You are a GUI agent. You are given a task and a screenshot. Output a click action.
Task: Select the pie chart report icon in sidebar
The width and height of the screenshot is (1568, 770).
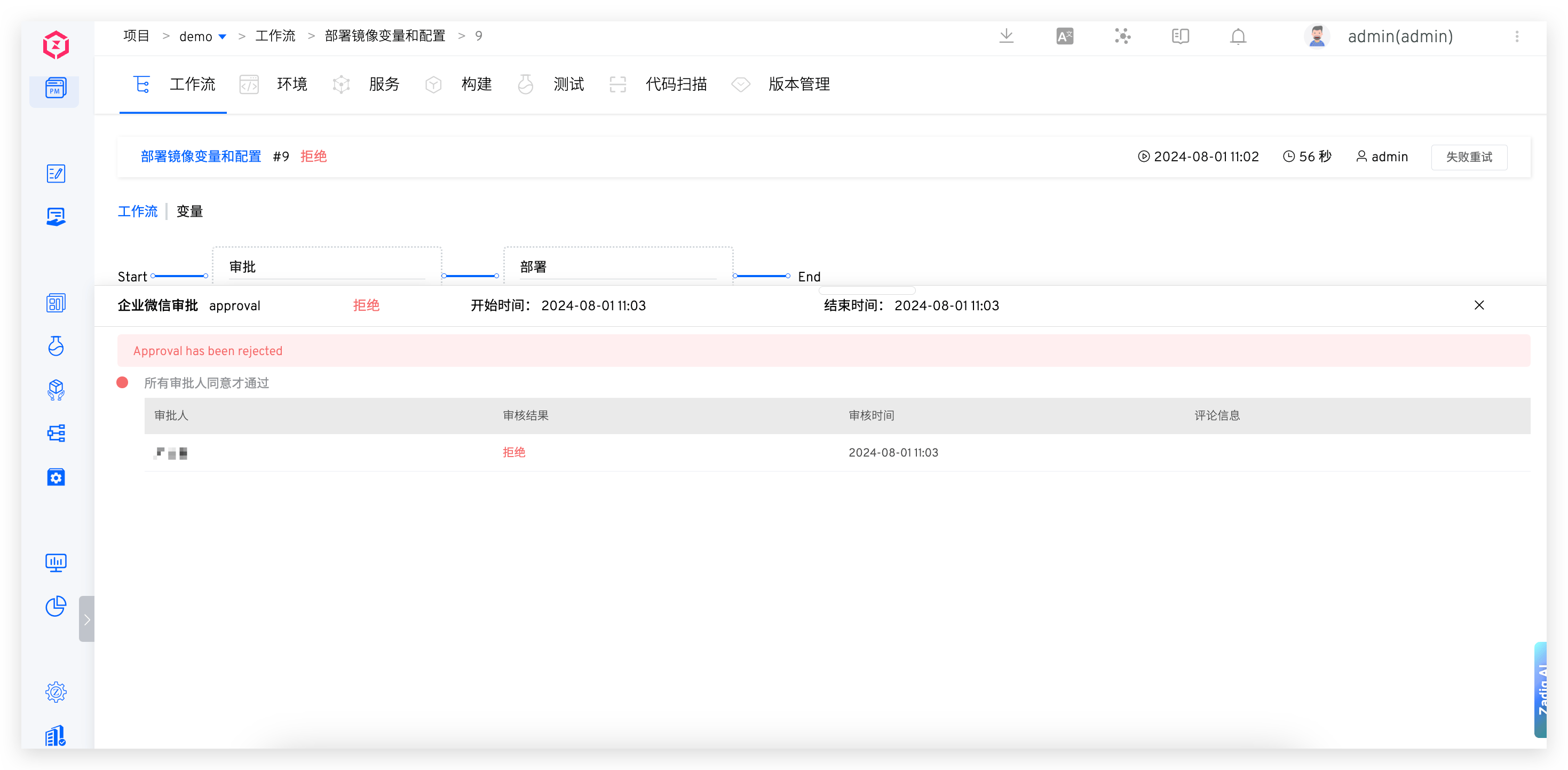point(56,607)
